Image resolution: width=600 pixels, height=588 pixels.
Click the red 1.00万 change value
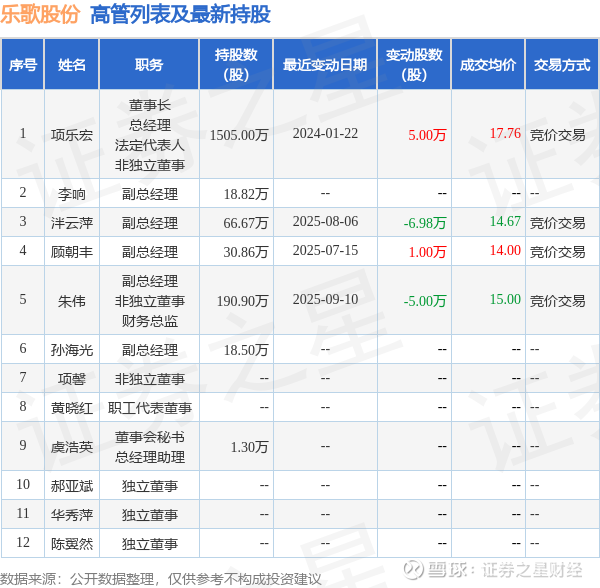pyautogui.click(x=427, y=252)
